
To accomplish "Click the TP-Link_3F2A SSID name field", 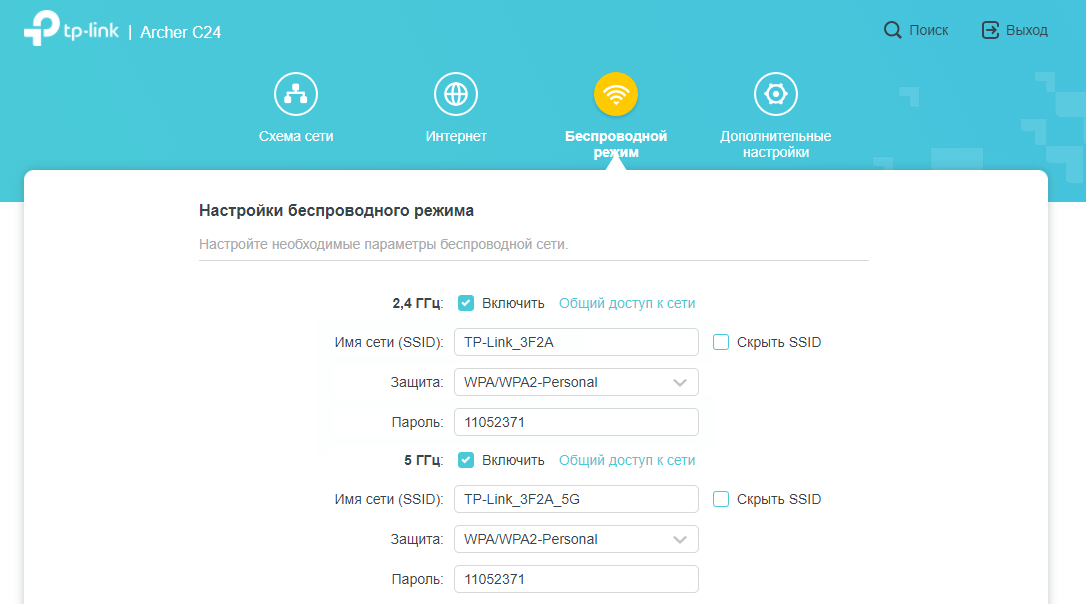I will tap(576, 342).
